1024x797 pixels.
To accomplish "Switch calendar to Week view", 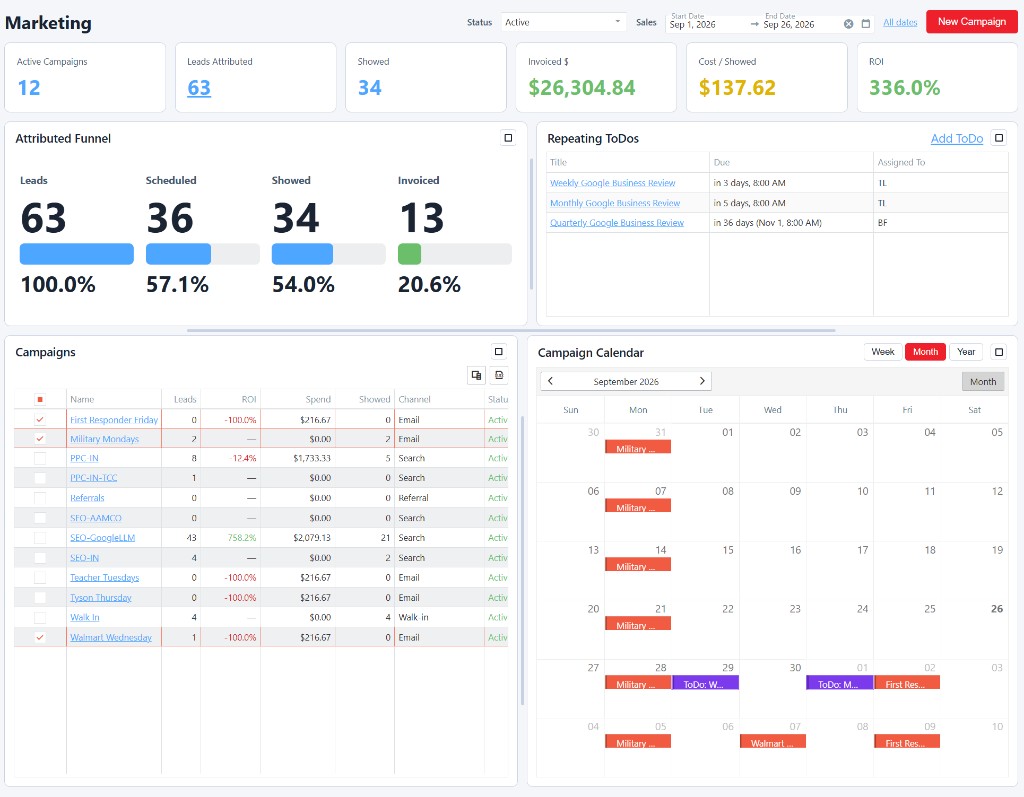I will (x=882, y=351).
